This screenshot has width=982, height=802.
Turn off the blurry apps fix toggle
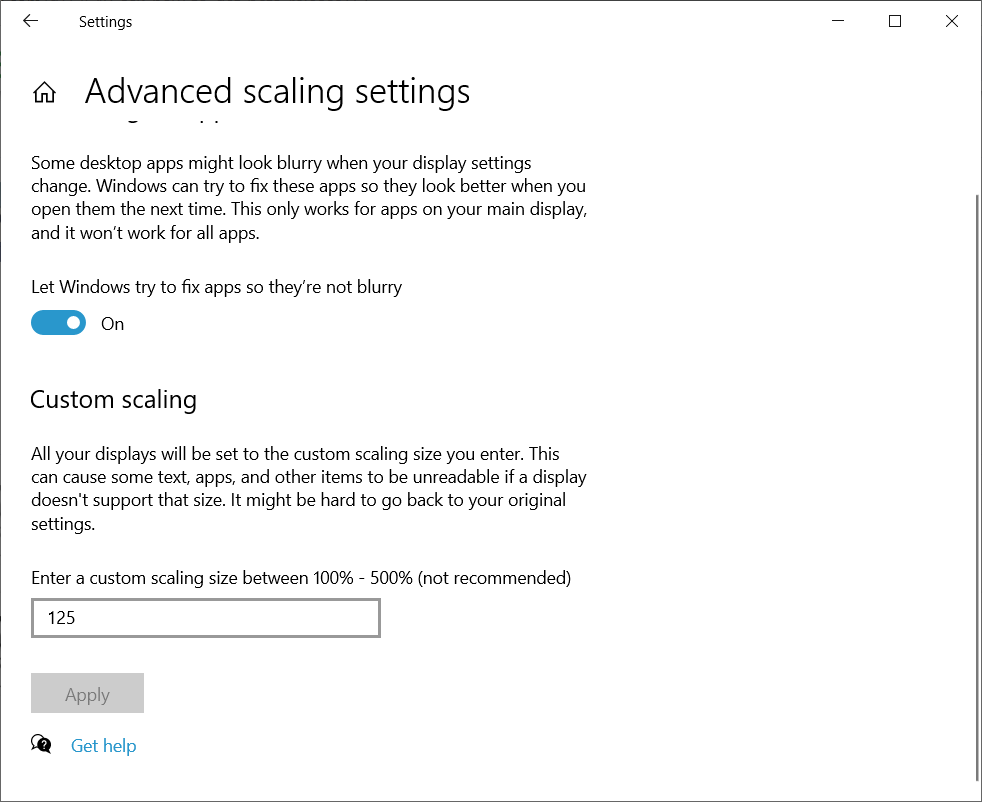coord(59,323)
